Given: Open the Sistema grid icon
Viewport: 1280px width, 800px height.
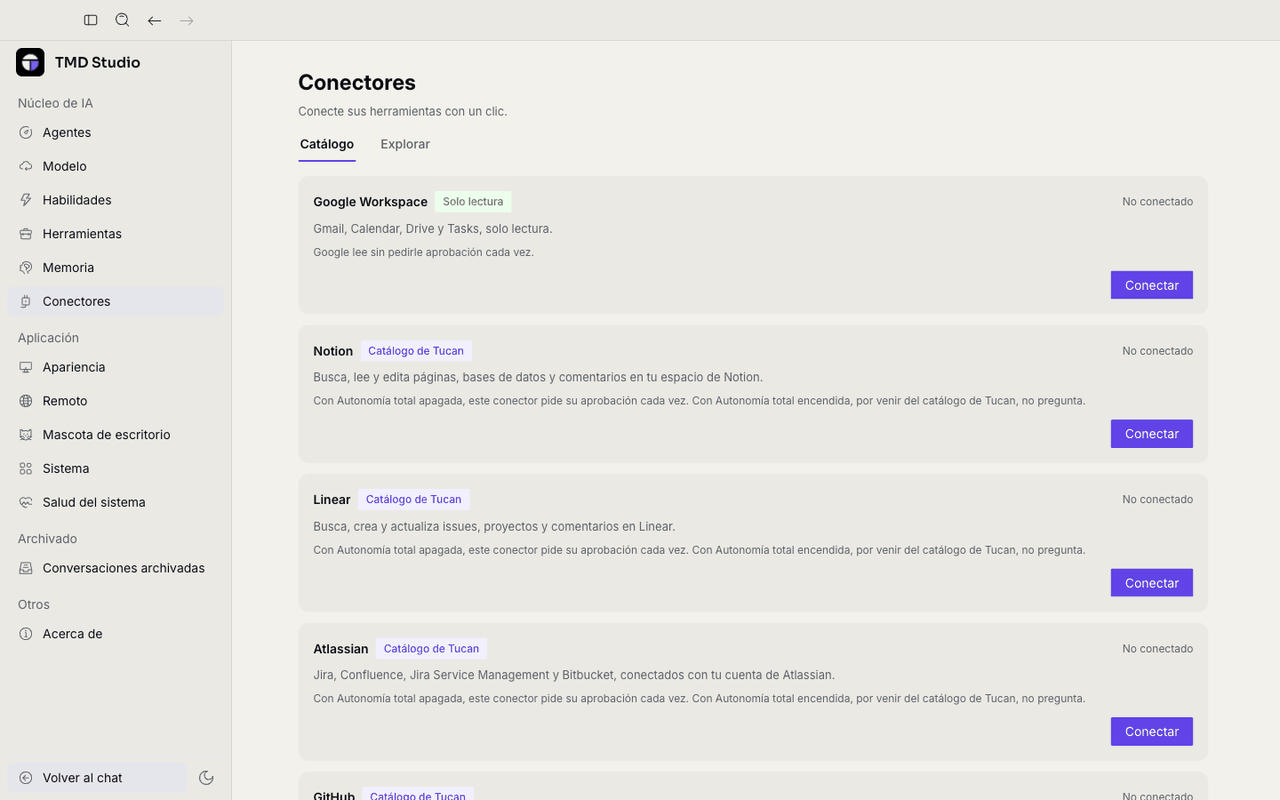Looking at the screenshot, I should pyautogui.click(x=26, y=468).
